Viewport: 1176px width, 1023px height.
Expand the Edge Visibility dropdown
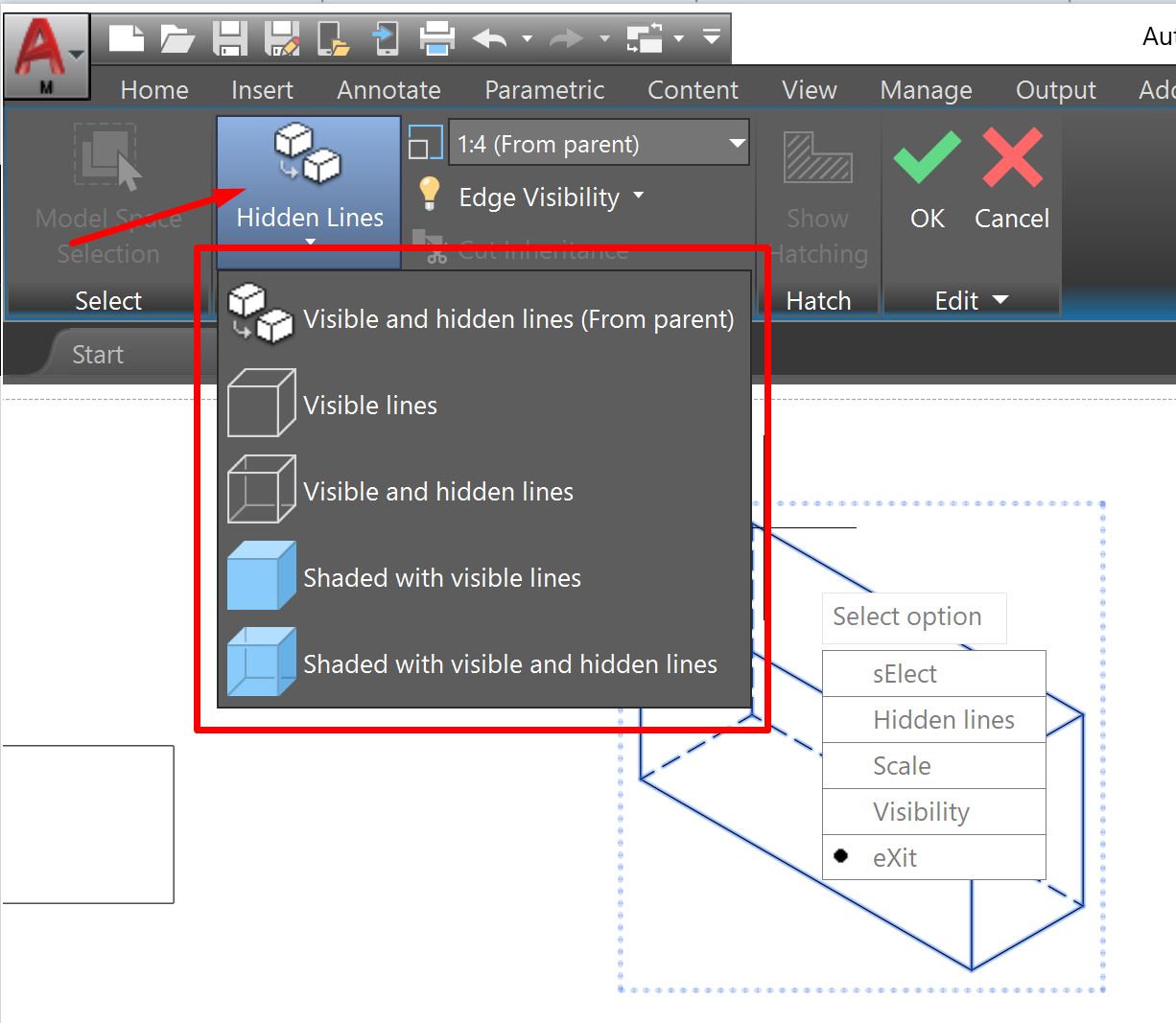639,197
